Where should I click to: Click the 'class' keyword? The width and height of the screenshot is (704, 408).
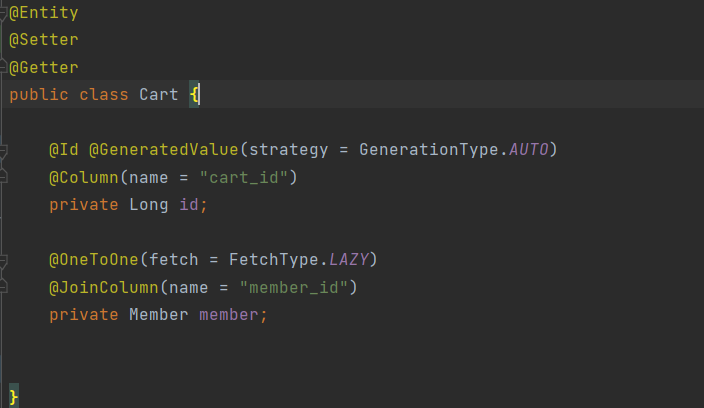104,95
